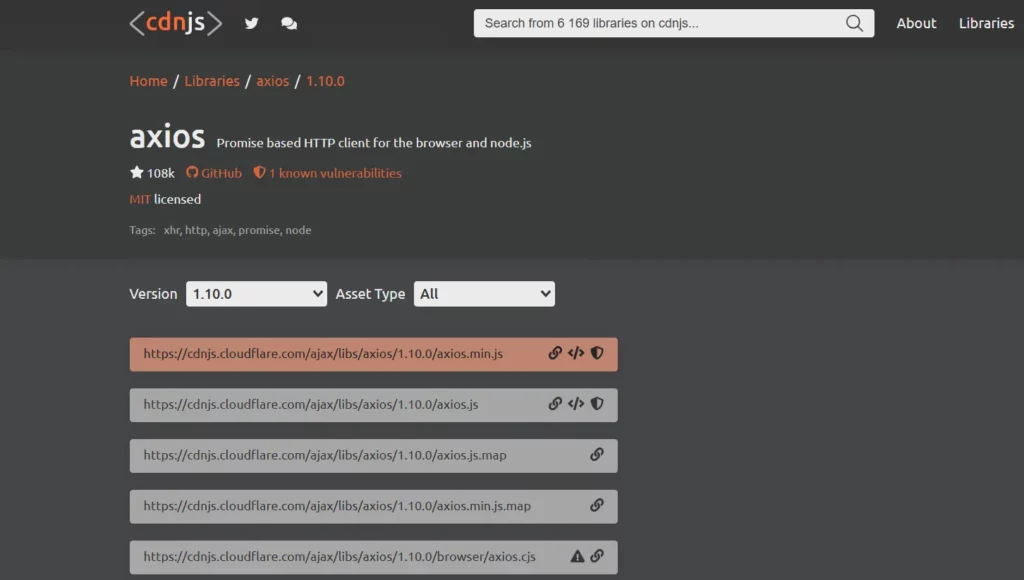Copy URL icon for axios.min.js
The width and height of the screenshot is (1024, 580).
click(554, 353)
